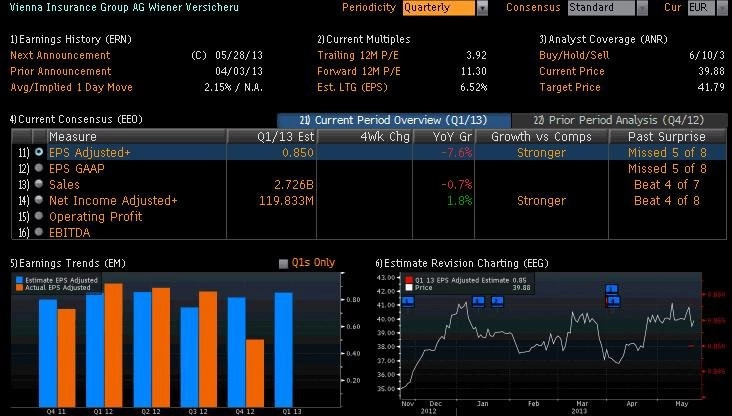732x416 pixels.
Task: Click Beat 4 of 8 in Net Income row
Action: [667, 201]
